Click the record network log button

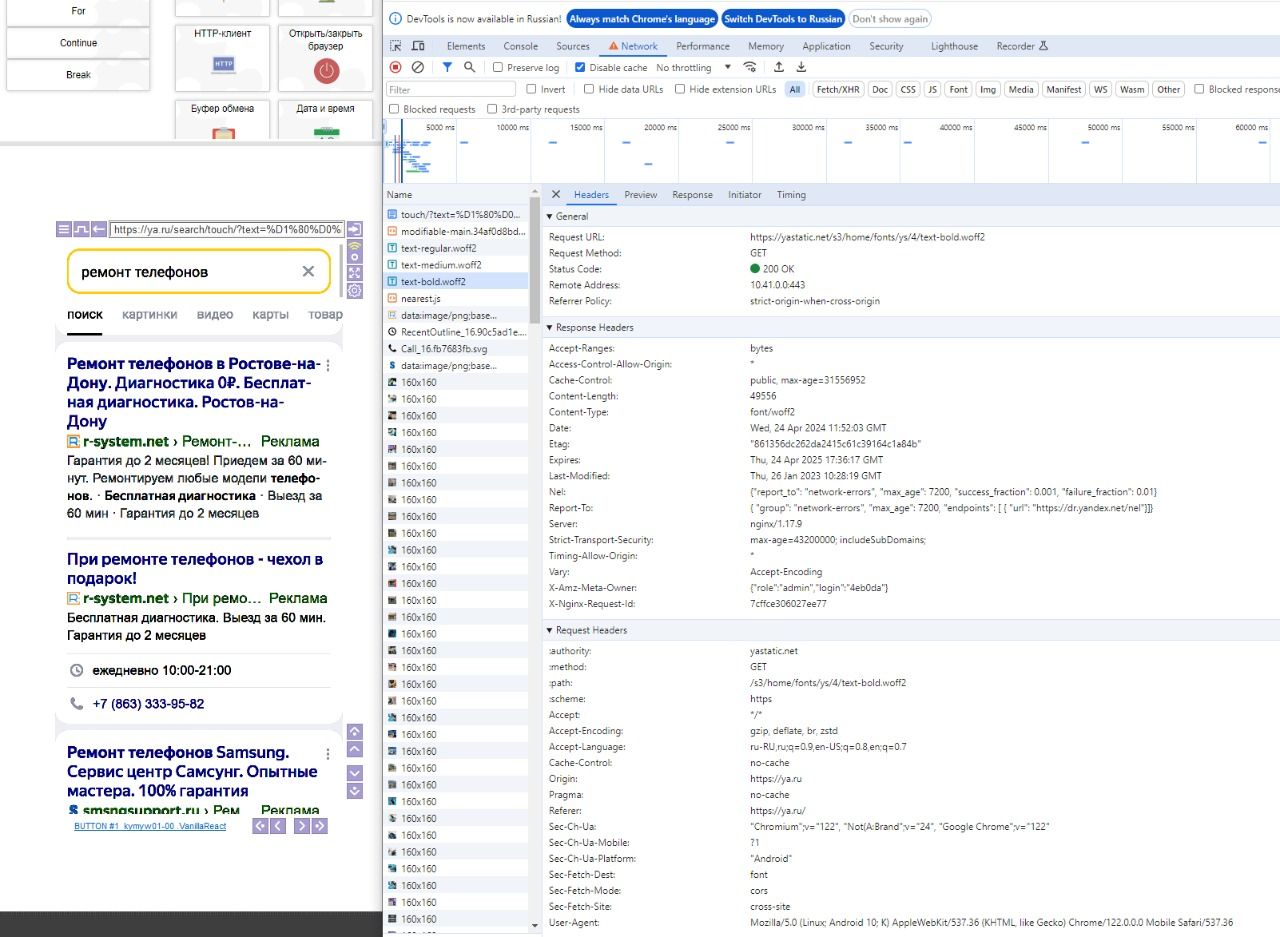click(396, 67)
